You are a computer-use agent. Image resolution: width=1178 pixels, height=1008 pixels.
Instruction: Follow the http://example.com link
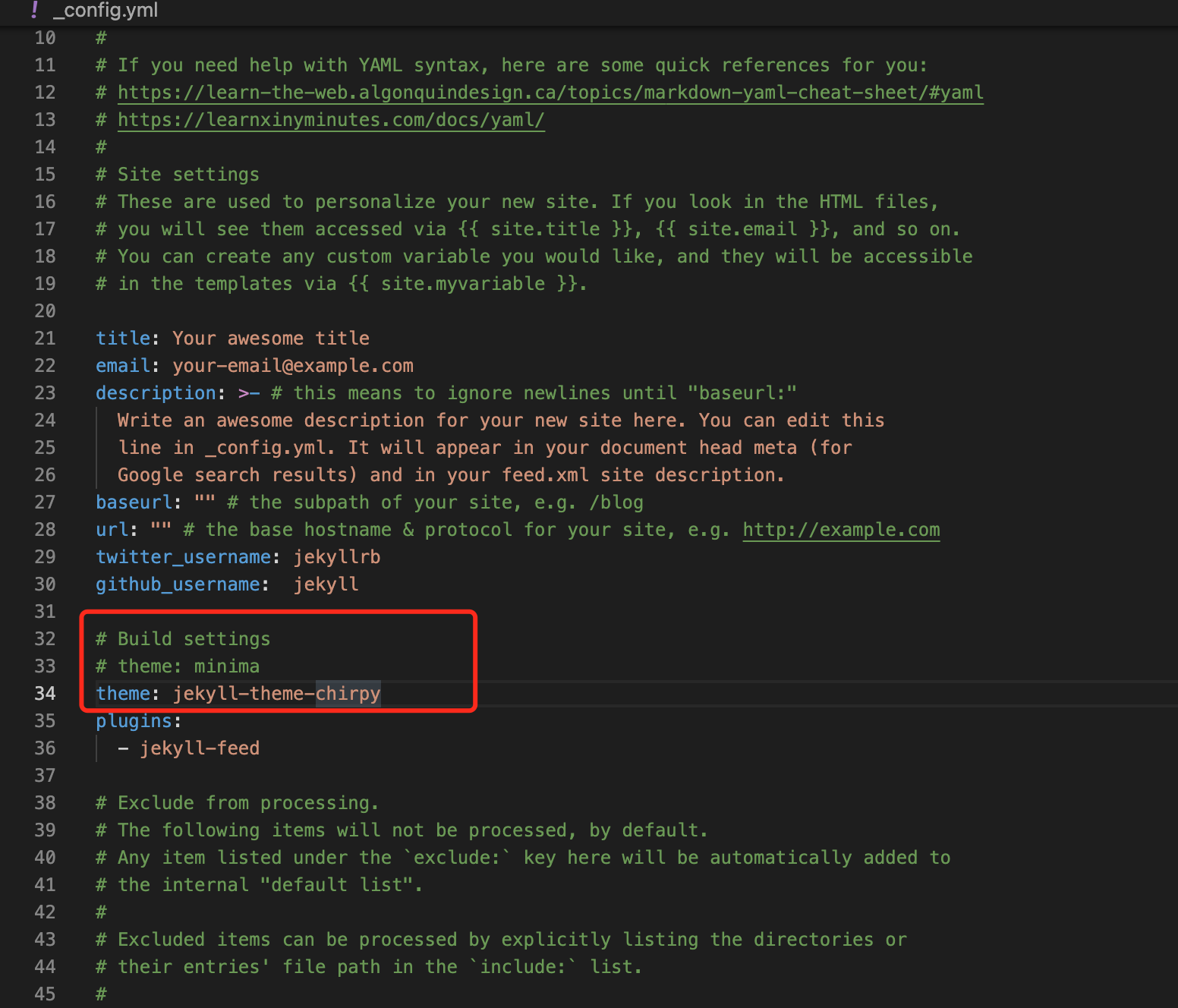point(840,530)
